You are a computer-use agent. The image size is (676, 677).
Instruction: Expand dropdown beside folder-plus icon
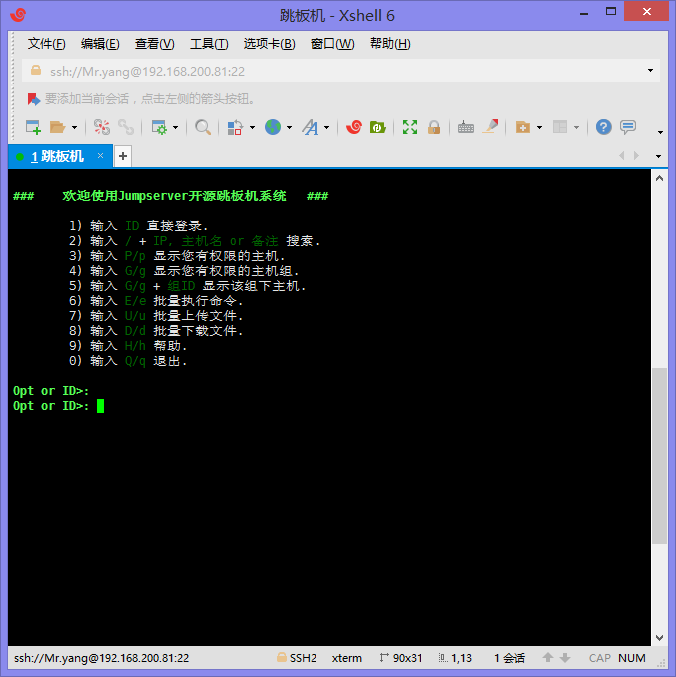(539, 128)
